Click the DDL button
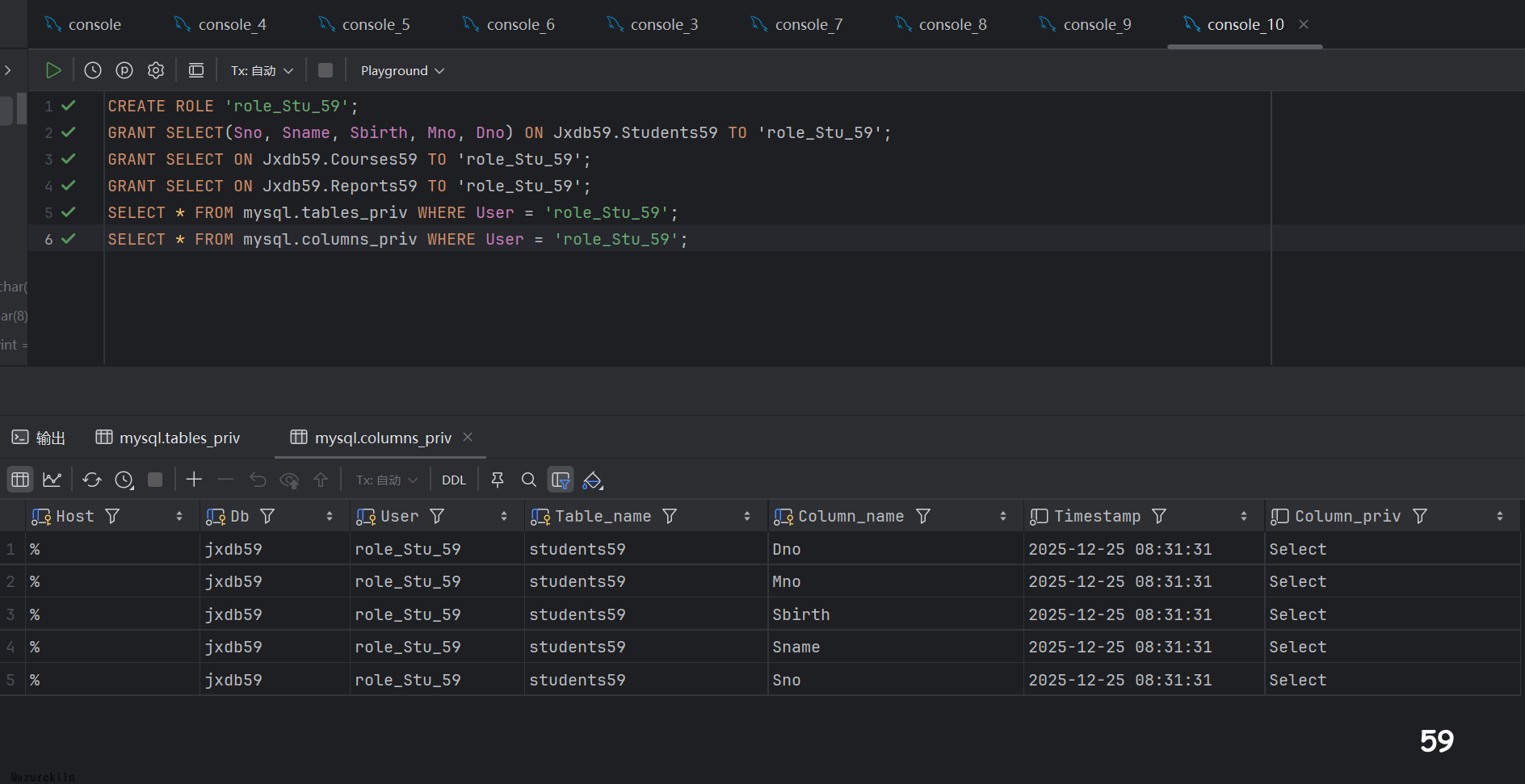Image resolution: width=1525 pixels, height=784 pixels. click(454, 480)
